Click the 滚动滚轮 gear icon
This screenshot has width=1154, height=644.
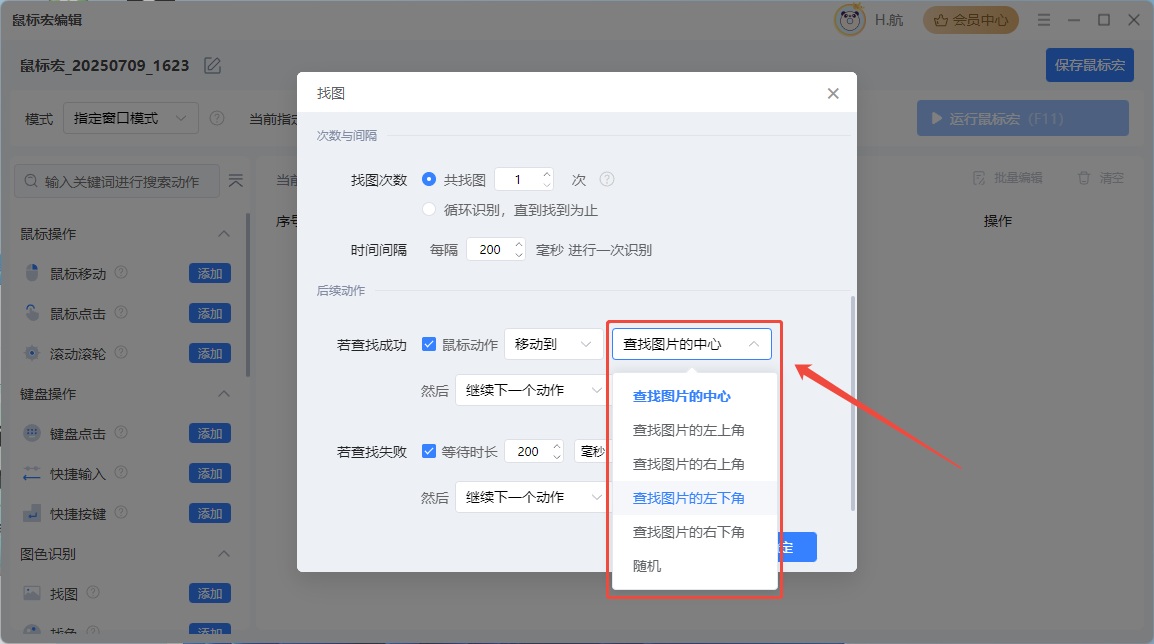32,353
